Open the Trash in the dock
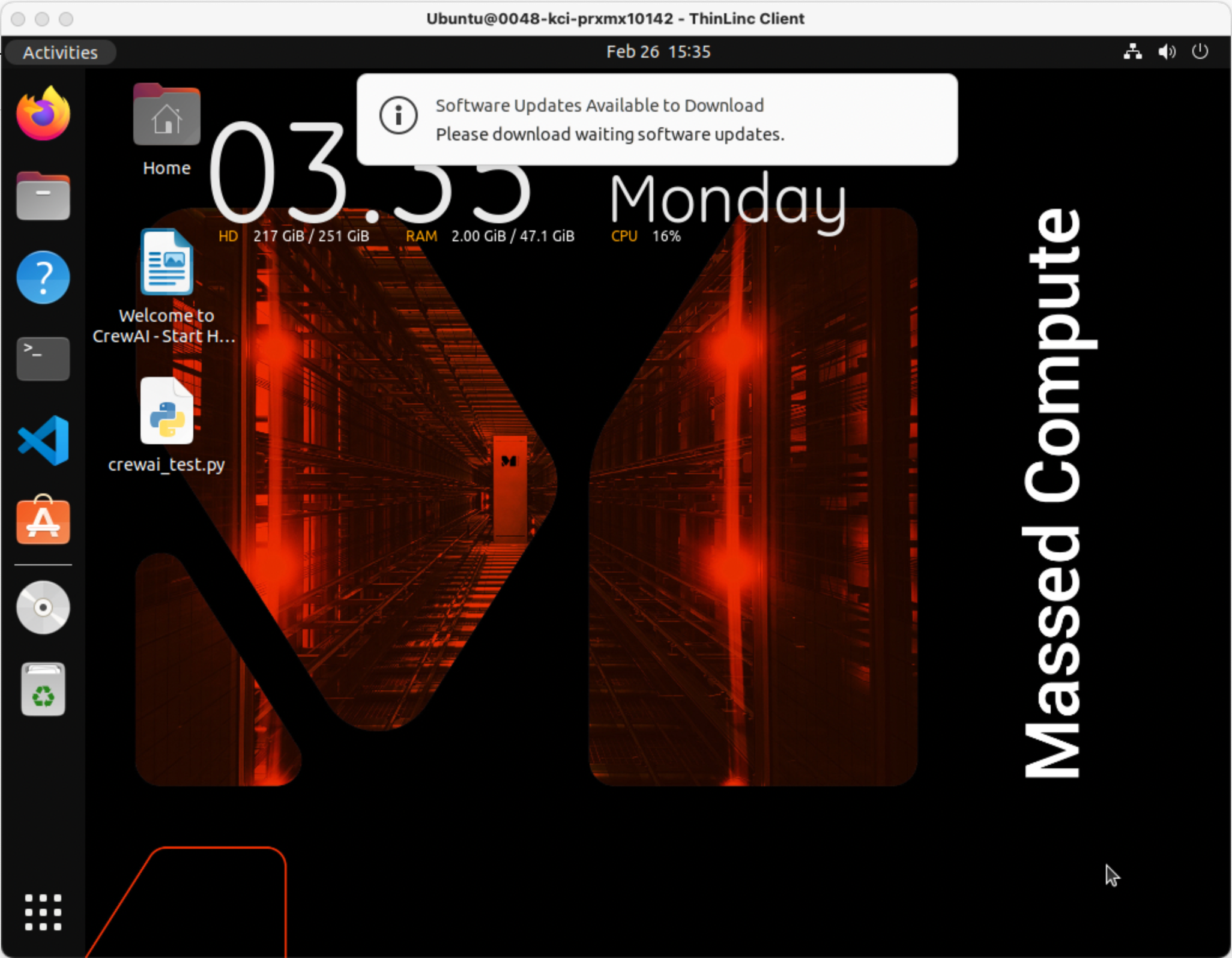Screen dimensions: 1232x958 pos(43,689)
